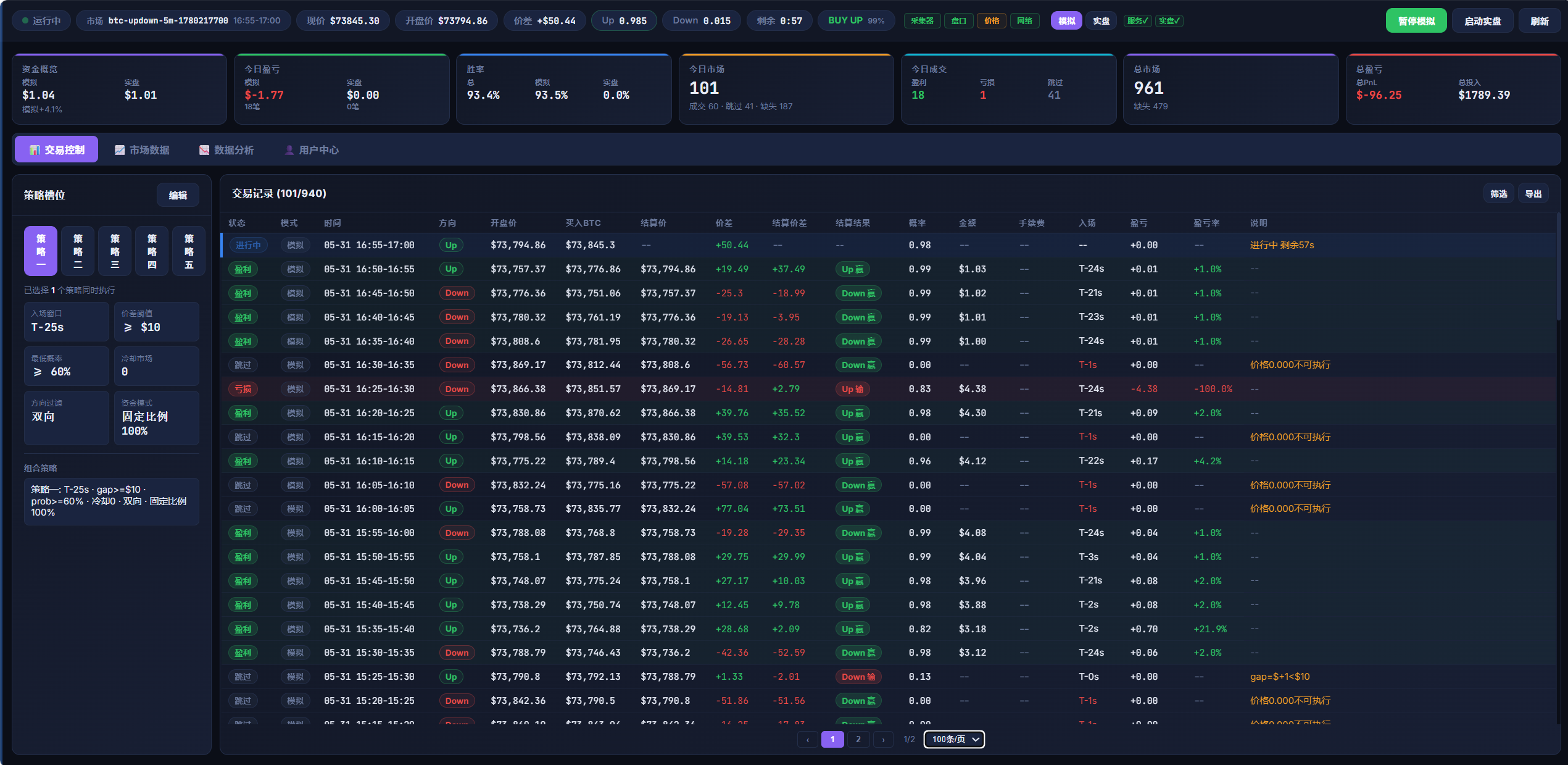Click the 采集器 status indicator

point(922,21)
